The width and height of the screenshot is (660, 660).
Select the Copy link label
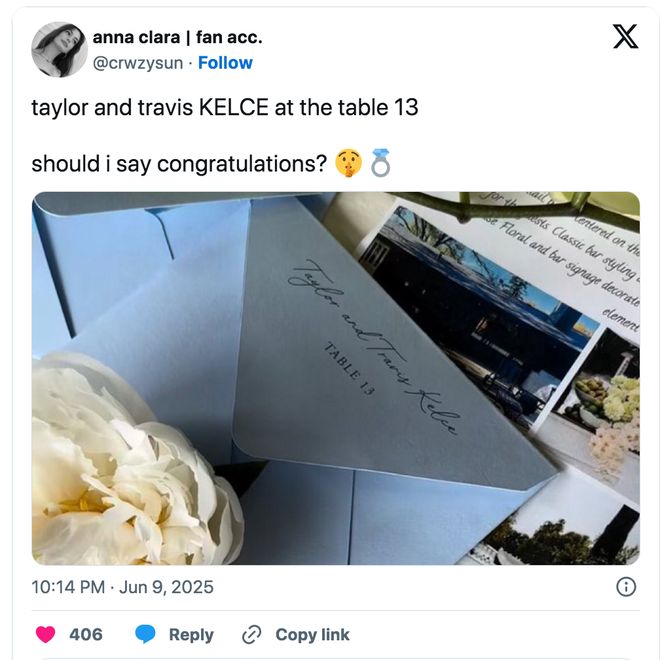312,635
